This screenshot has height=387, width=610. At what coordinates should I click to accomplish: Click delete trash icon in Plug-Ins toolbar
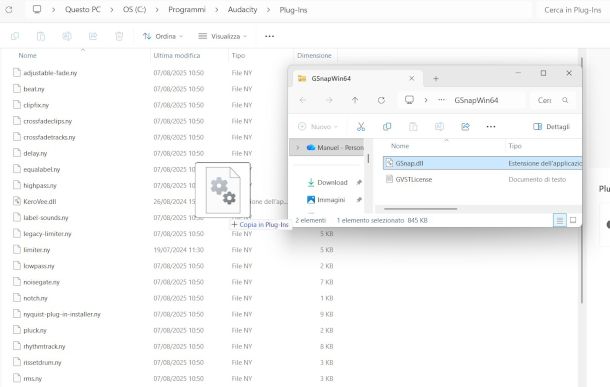tap(119, 36)
